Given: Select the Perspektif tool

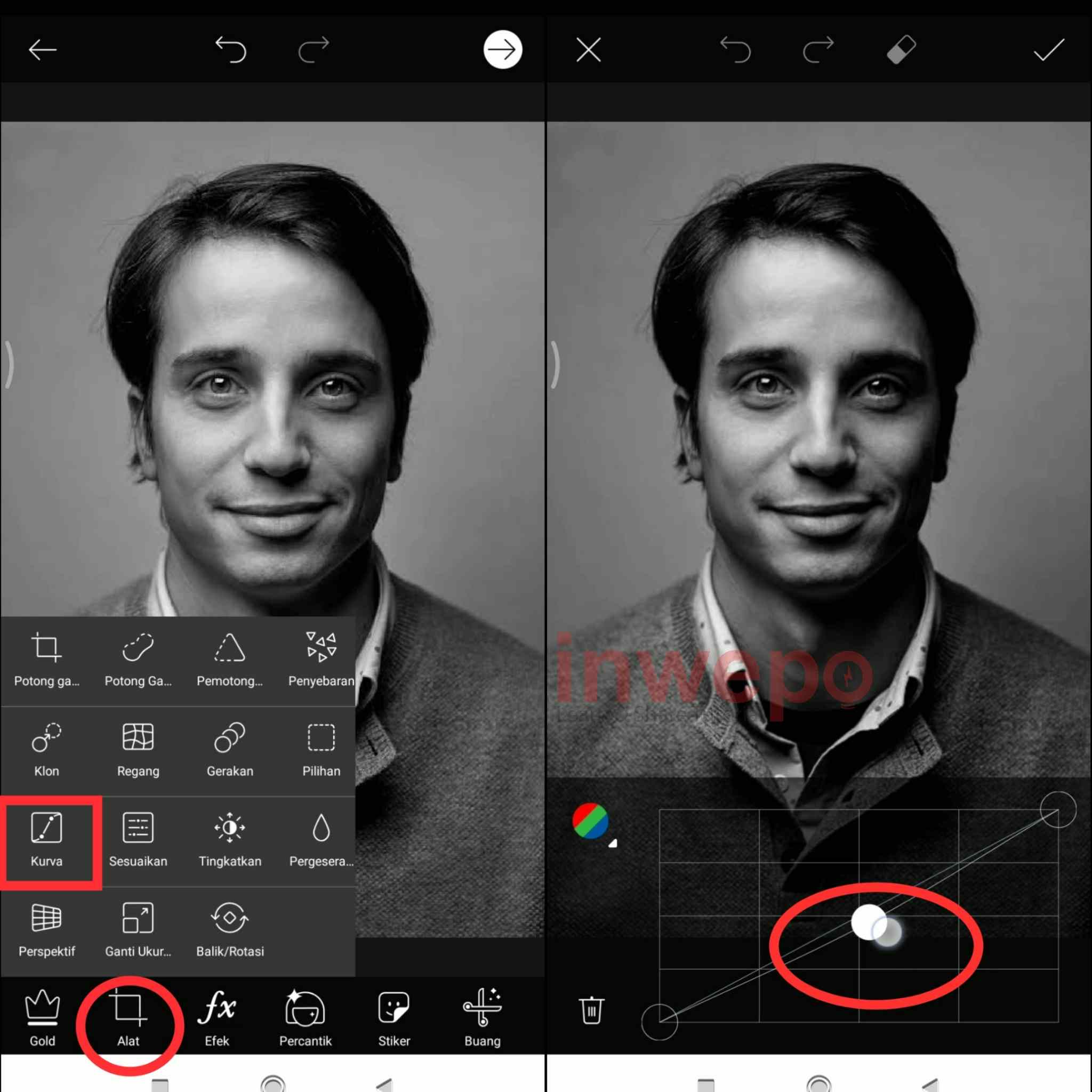Looking at the screenshot, I should point(46,929).
